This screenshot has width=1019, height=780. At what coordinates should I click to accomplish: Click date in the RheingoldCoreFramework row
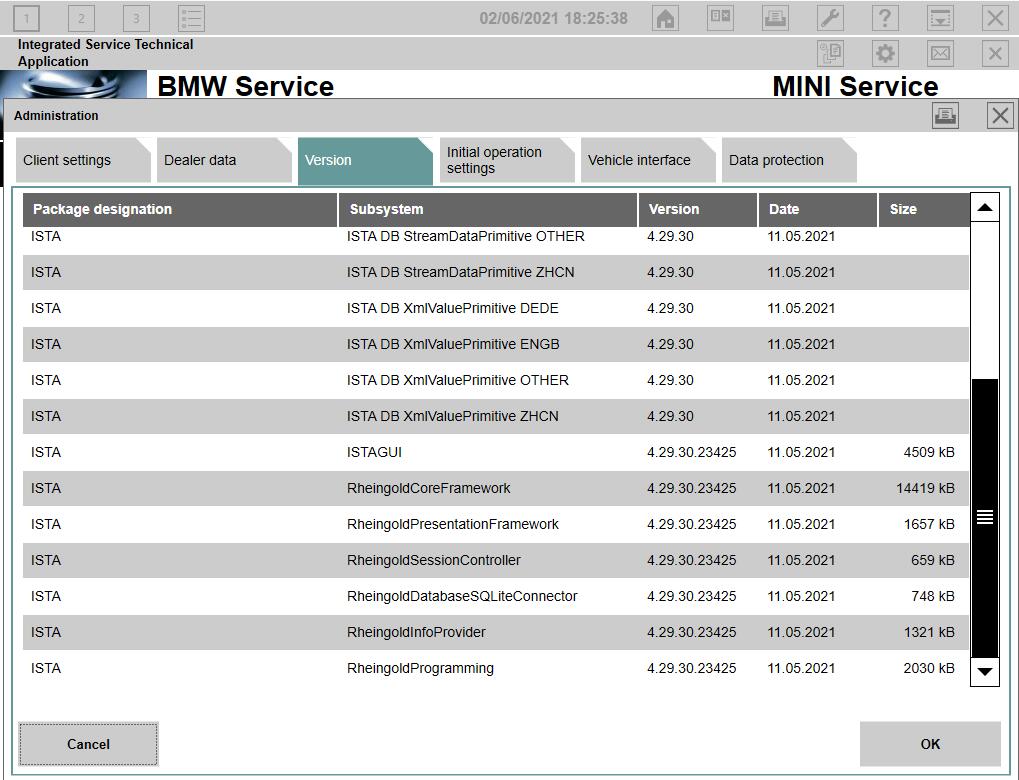click(x=801, y=489)
